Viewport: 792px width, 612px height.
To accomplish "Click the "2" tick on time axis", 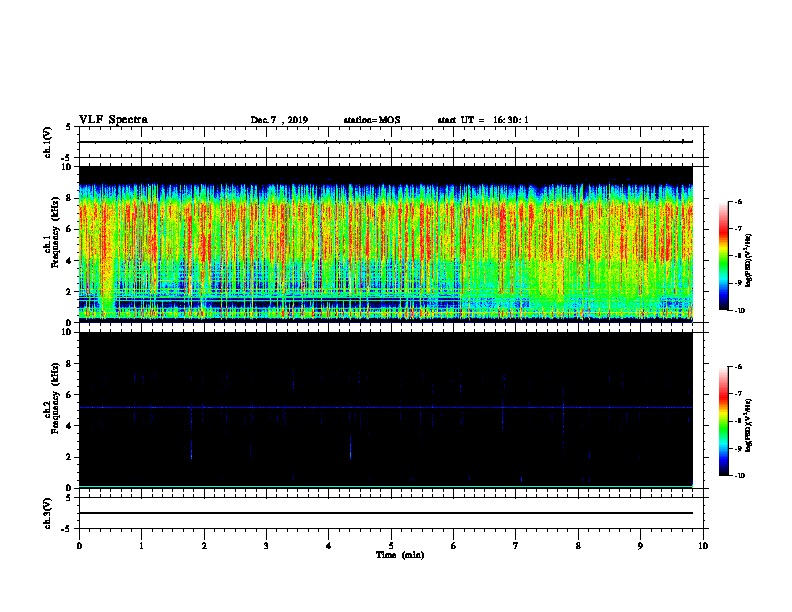I will (x=204, y=546).
